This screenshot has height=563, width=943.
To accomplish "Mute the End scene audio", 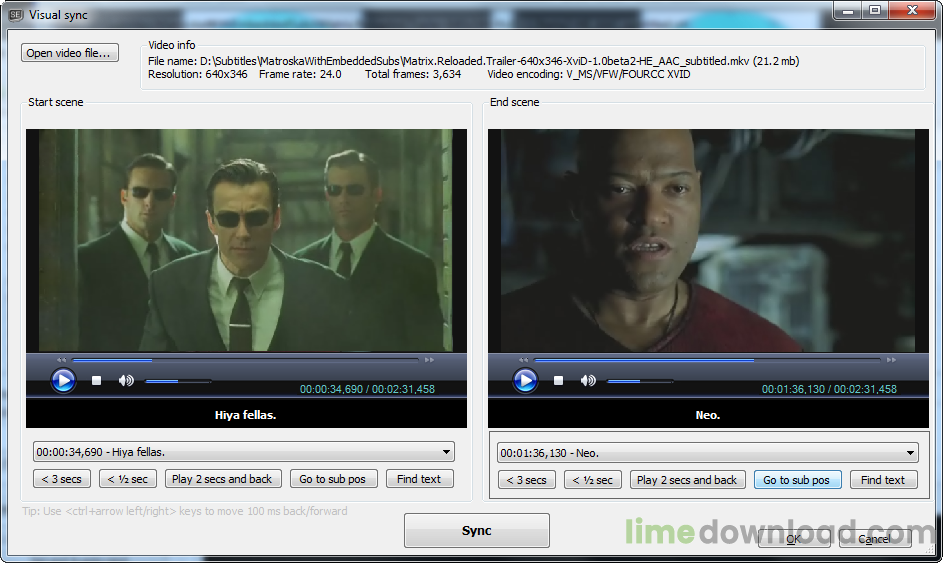I will (x=588, y=381).
